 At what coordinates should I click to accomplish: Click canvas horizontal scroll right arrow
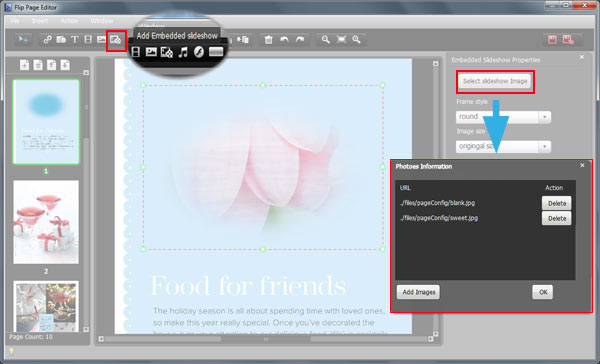click(430, 339)
